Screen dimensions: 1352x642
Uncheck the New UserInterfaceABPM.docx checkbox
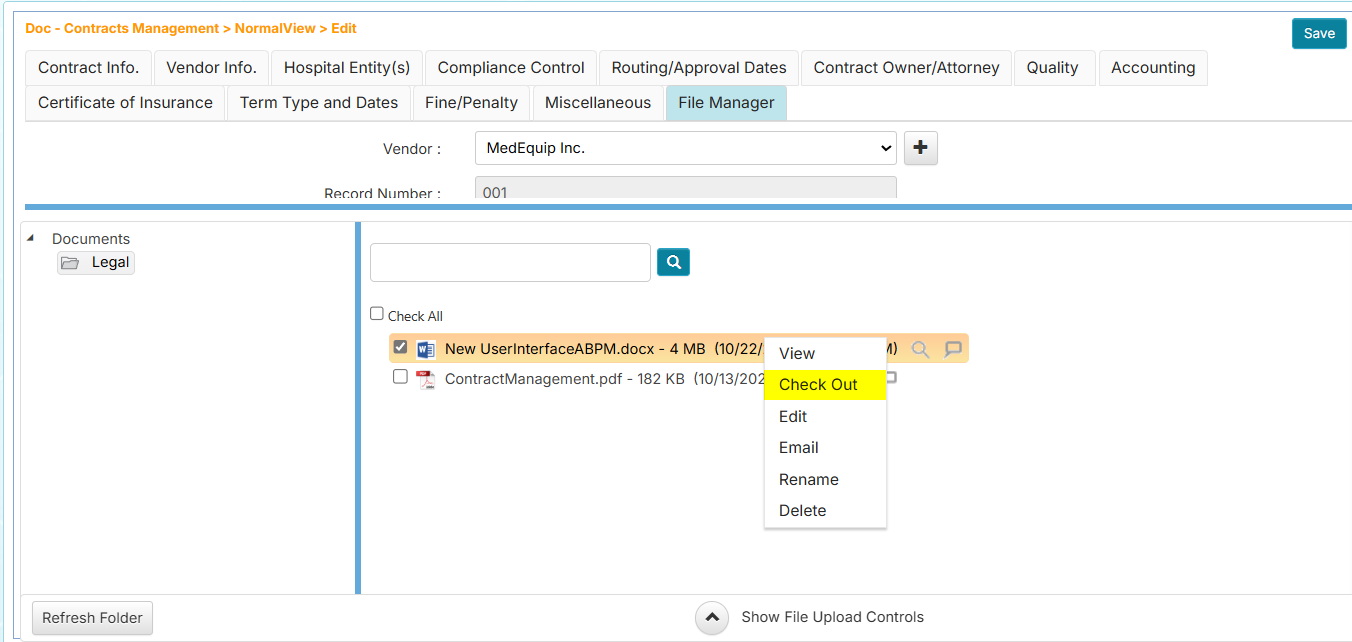pyautogui.click(x=400, y=347)
